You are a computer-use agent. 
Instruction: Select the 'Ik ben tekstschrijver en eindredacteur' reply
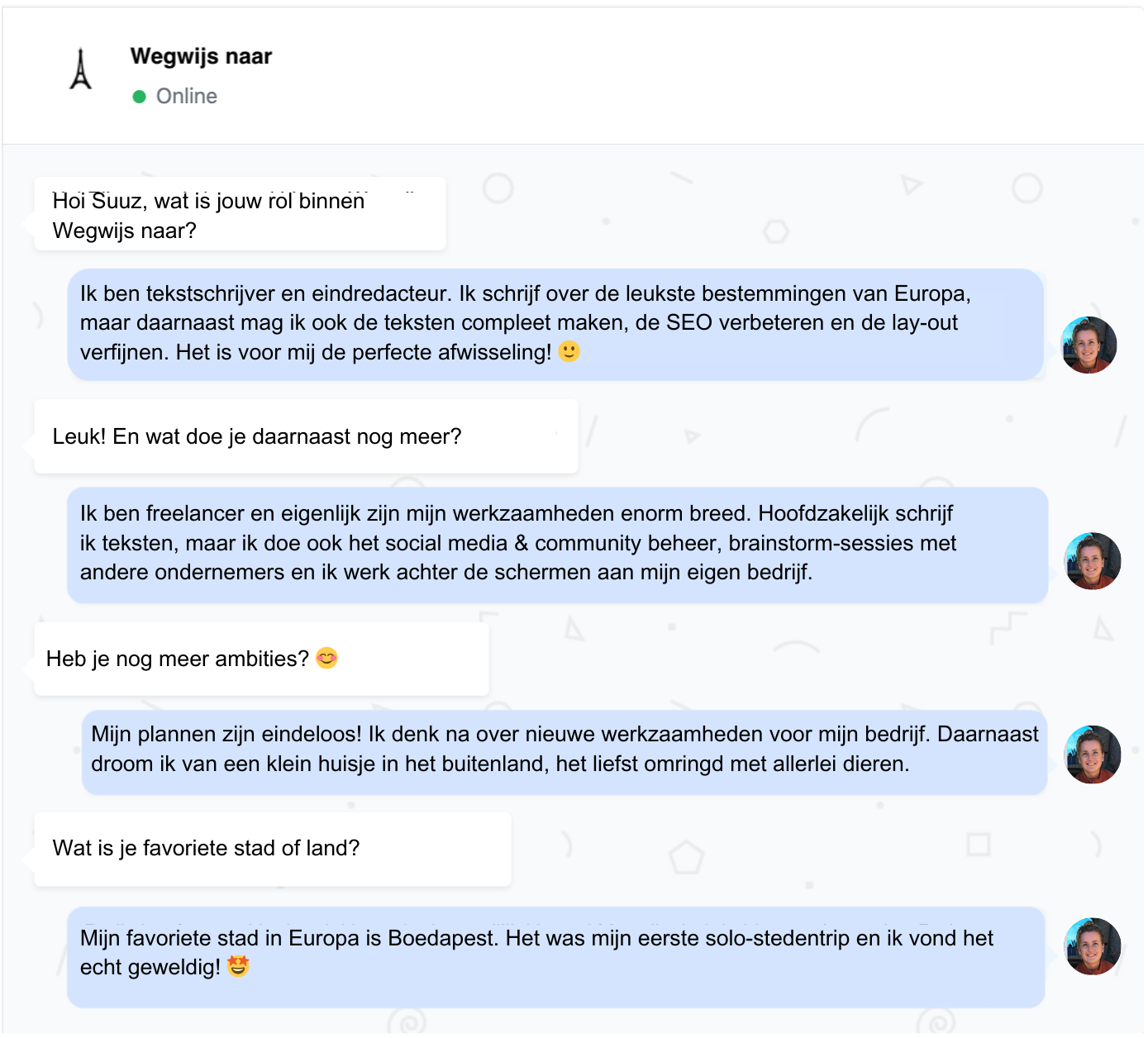[555, 323]
